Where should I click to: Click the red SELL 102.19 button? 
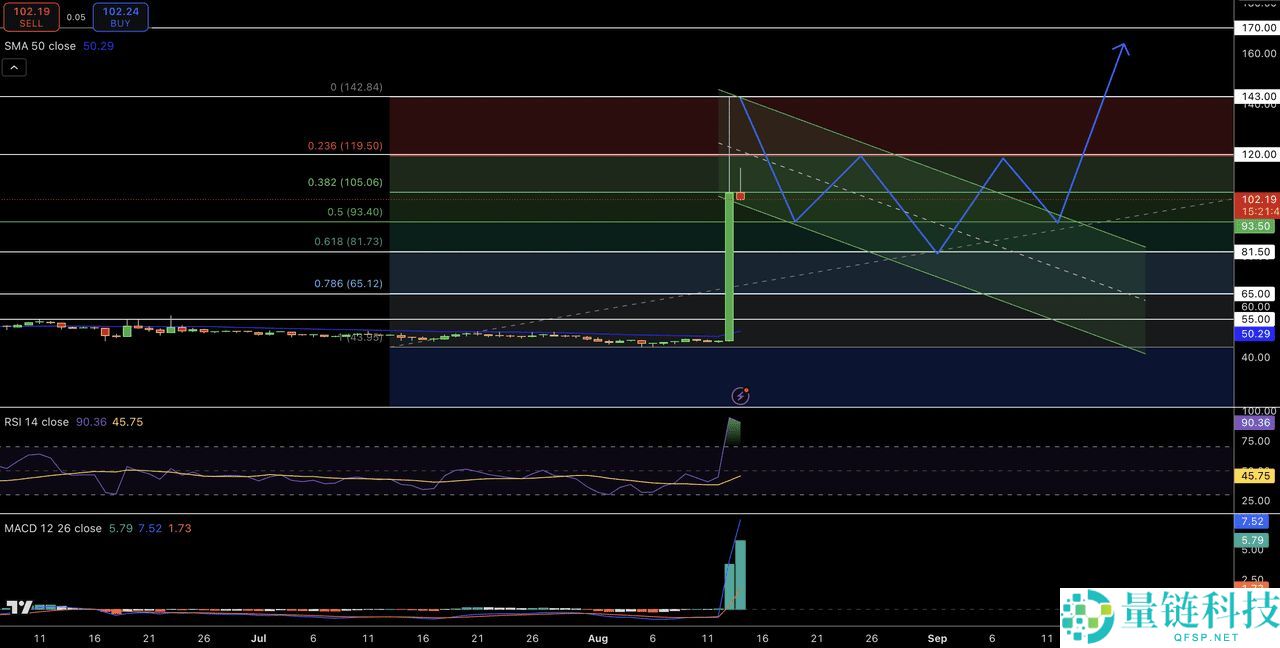[31, 16]
